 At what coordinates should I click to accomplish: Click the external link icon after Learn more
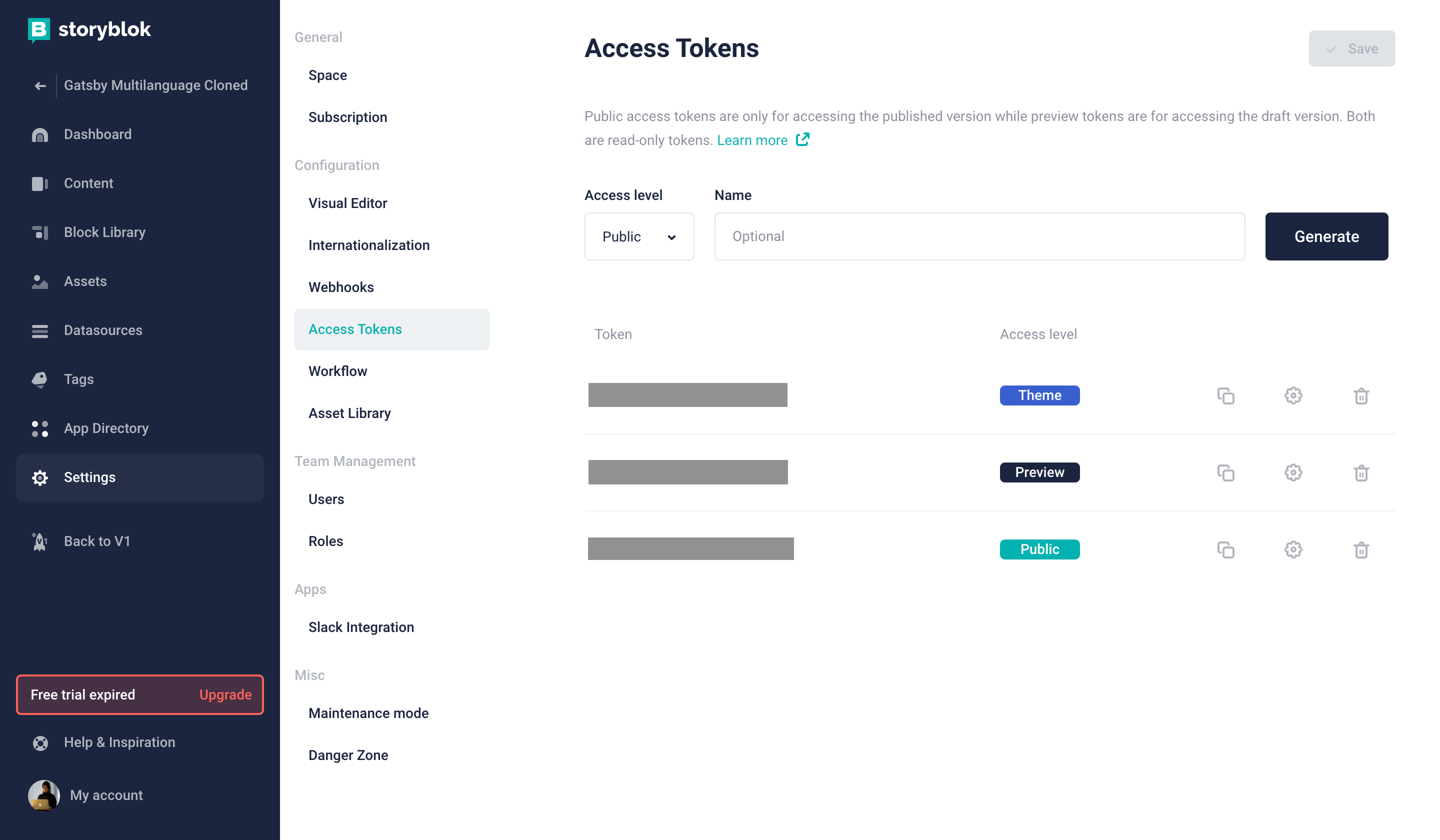coord(802,139)
